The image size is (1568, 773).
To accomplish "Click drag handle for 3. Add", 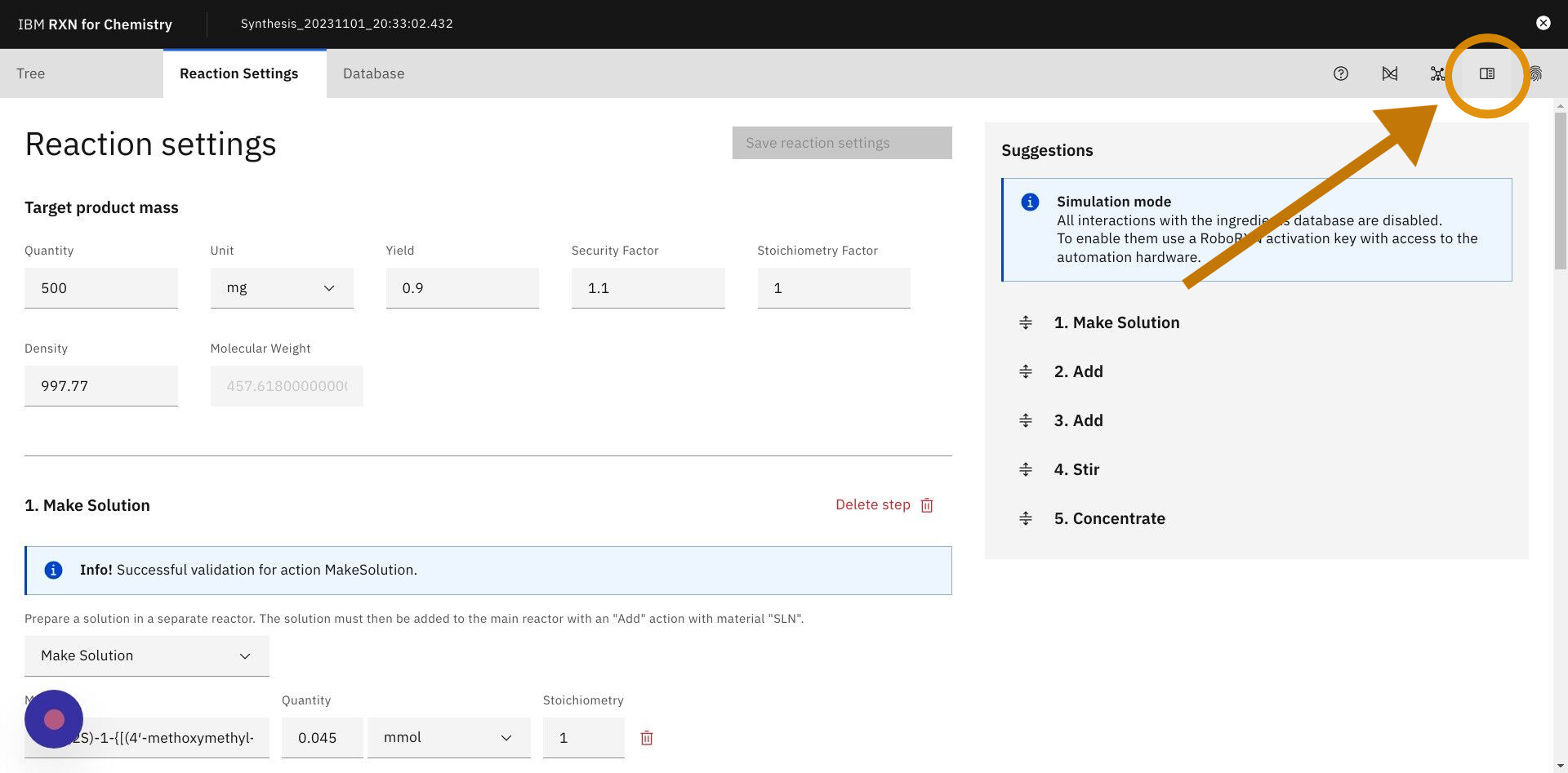I will (1026, 420).
